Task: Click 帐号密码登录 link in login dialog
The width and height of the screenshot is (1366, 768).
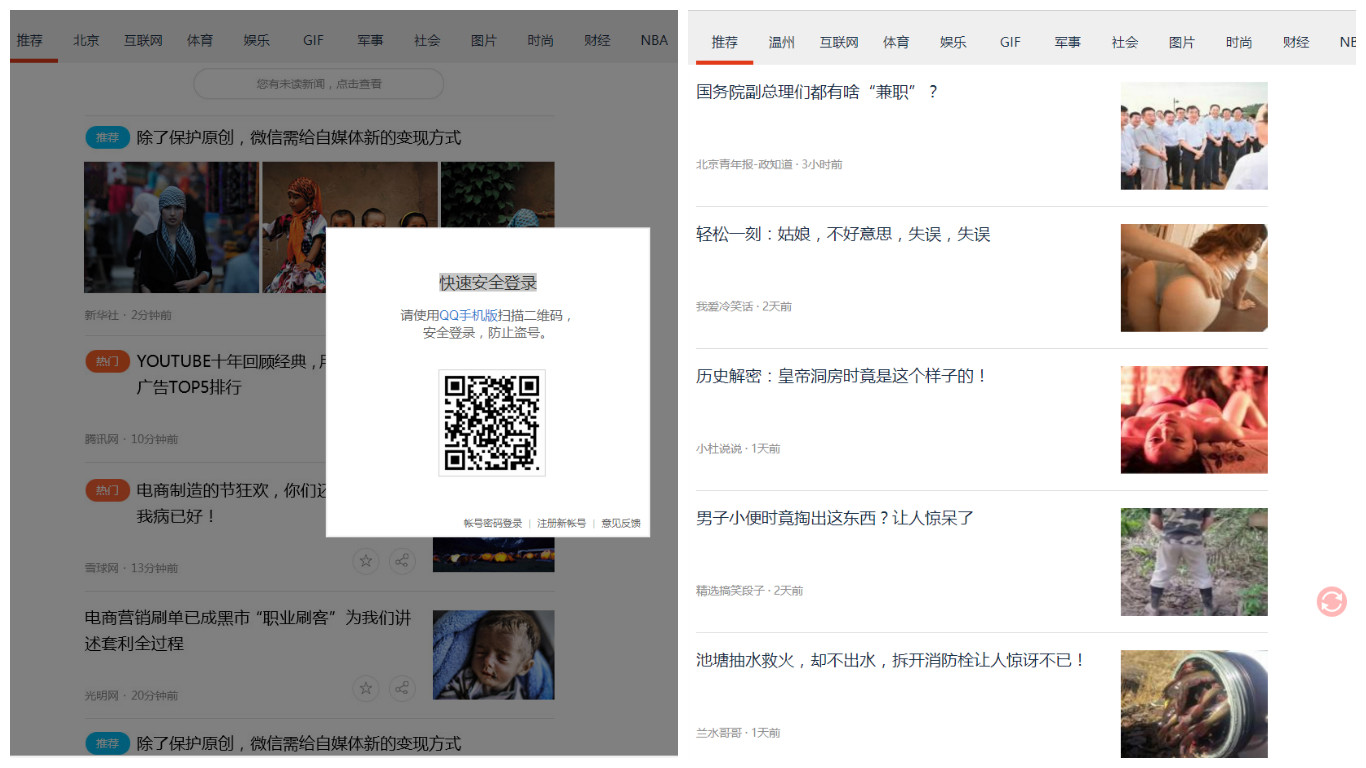Action: tap(492, 523)
